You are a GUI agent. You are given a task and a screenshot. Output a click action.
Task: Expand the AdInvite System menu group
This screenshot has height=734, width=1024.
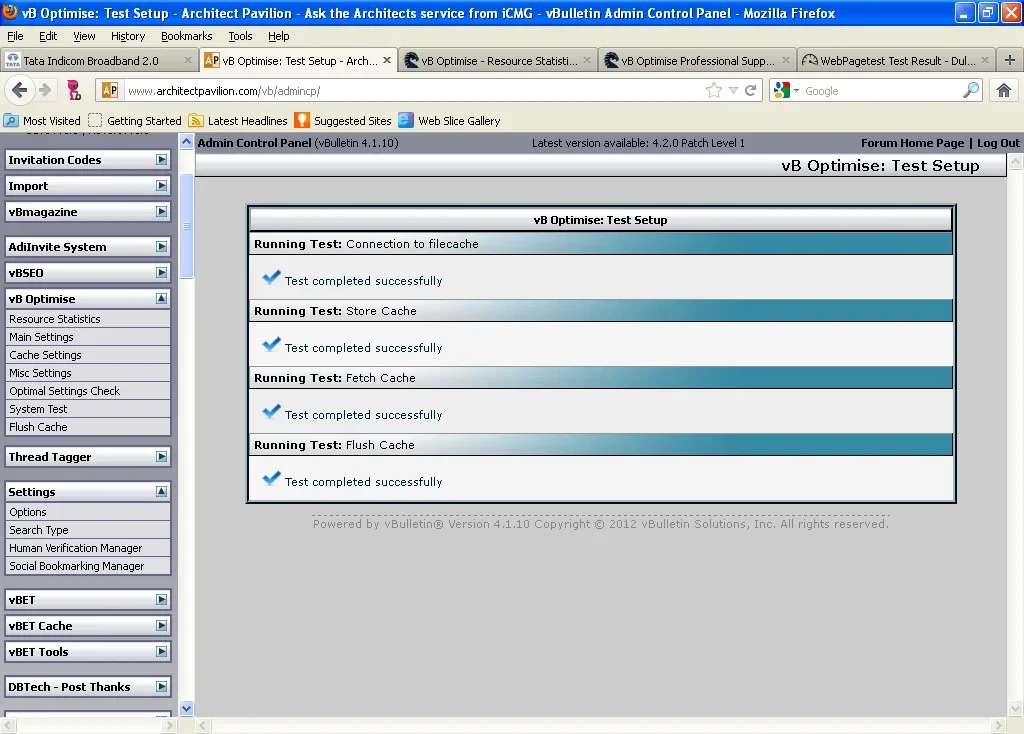(x=161, y=247)
